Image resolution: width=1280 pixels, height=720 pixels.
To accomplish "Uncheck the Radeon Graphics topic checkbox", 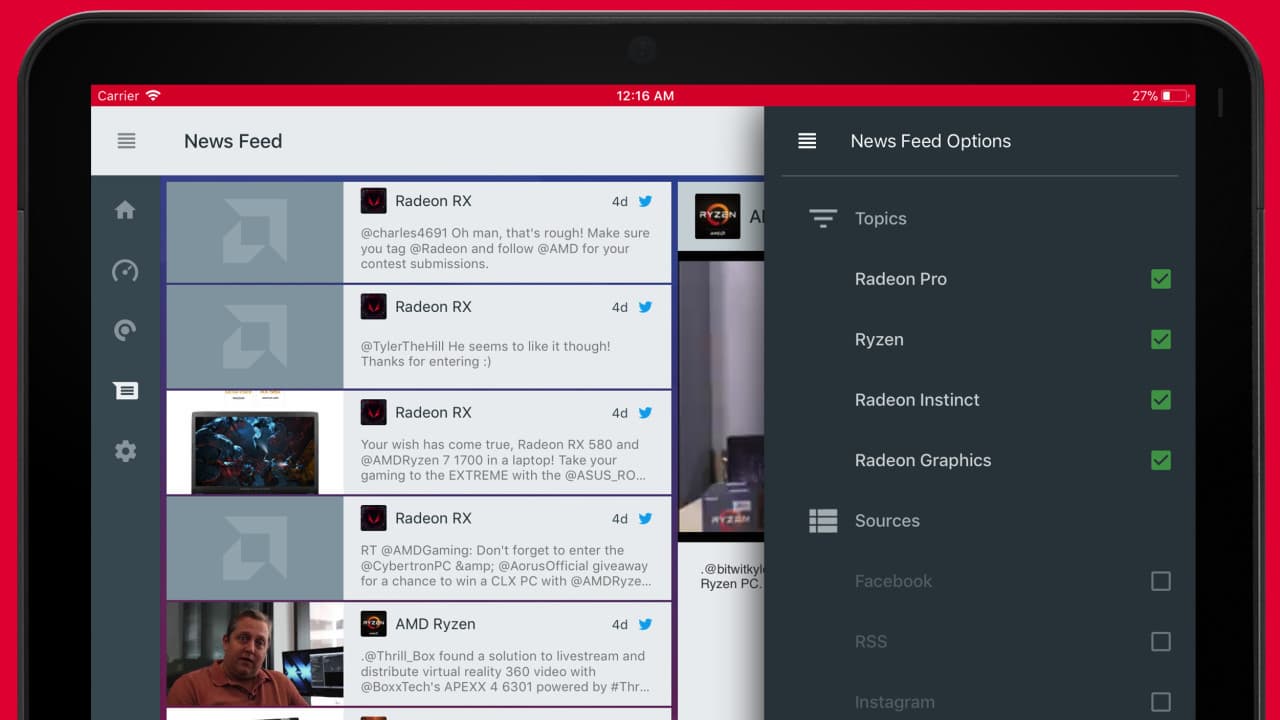I will (1161, 460).
